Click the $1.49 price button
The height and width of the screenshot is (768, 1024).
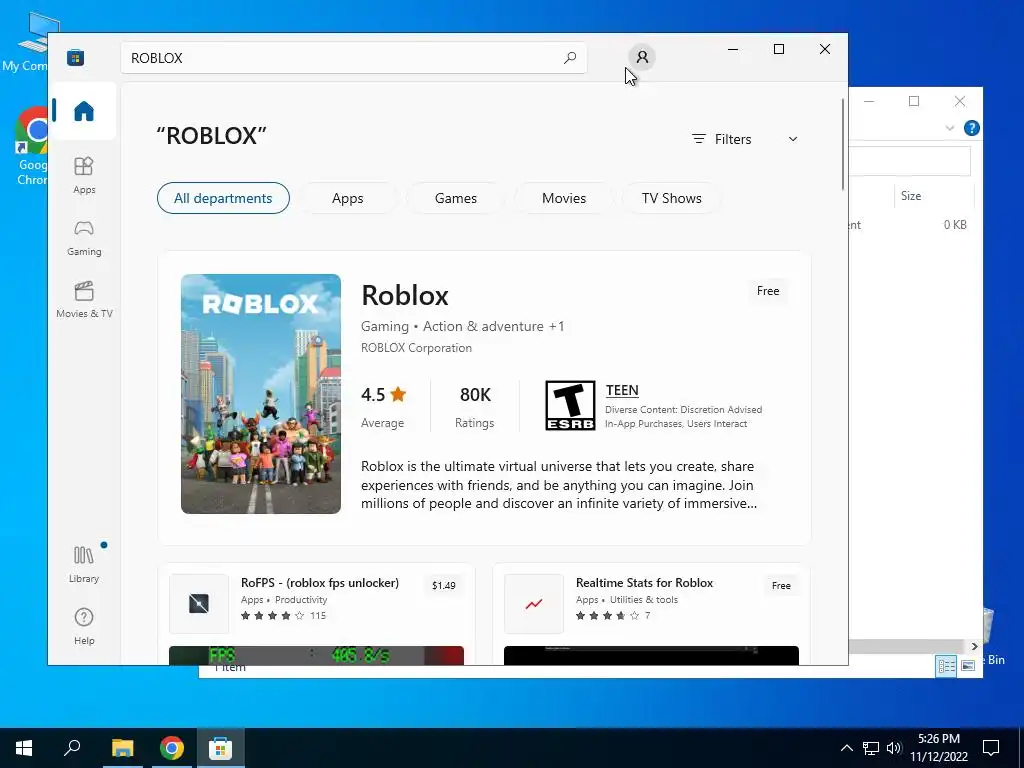443,585
